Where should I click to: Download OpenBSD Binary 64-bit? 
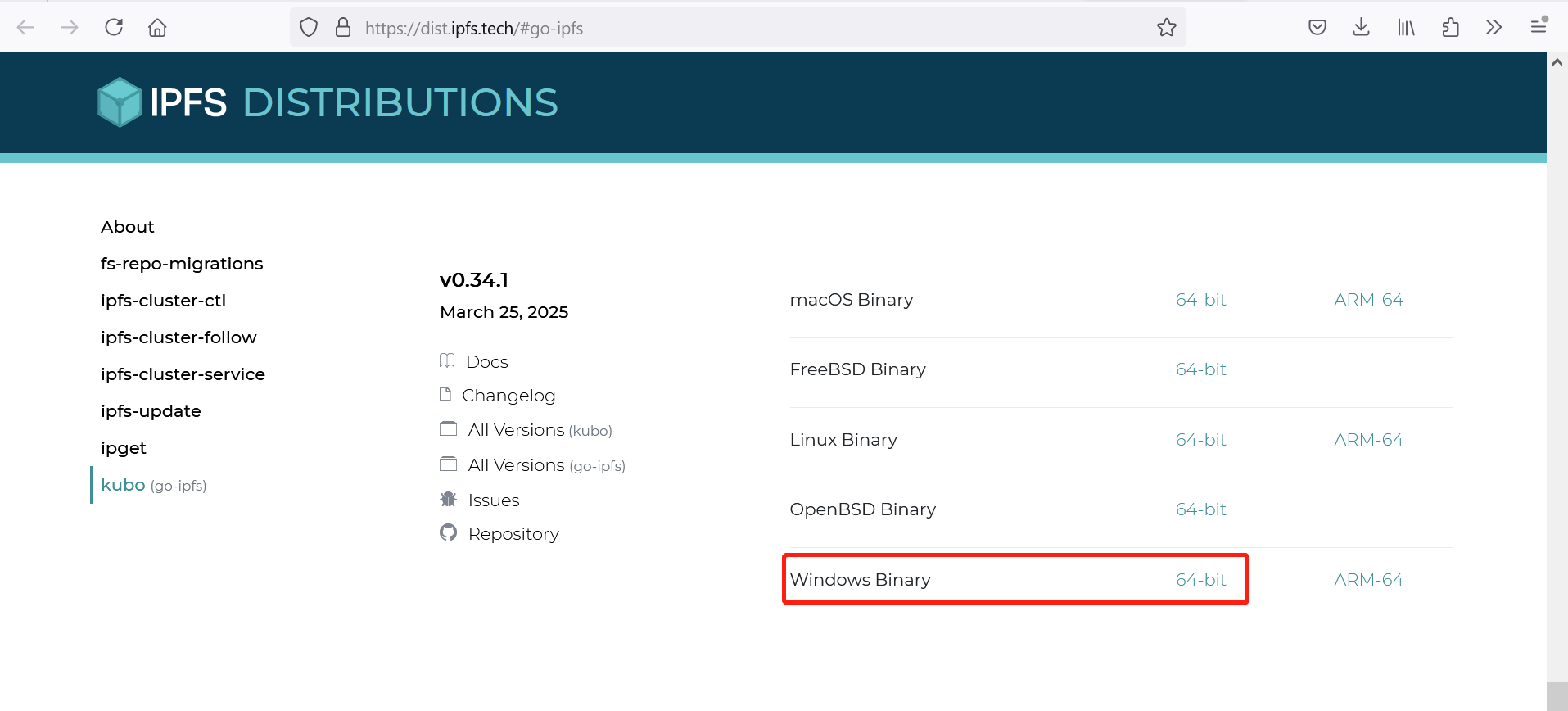click(1200, 509)
